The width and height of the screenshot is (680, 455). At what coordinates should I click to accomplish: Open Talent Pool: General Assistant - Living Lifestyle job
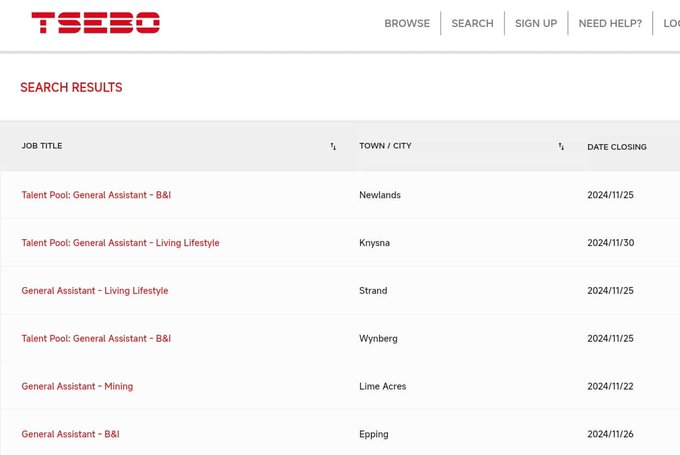click(121, 243)
